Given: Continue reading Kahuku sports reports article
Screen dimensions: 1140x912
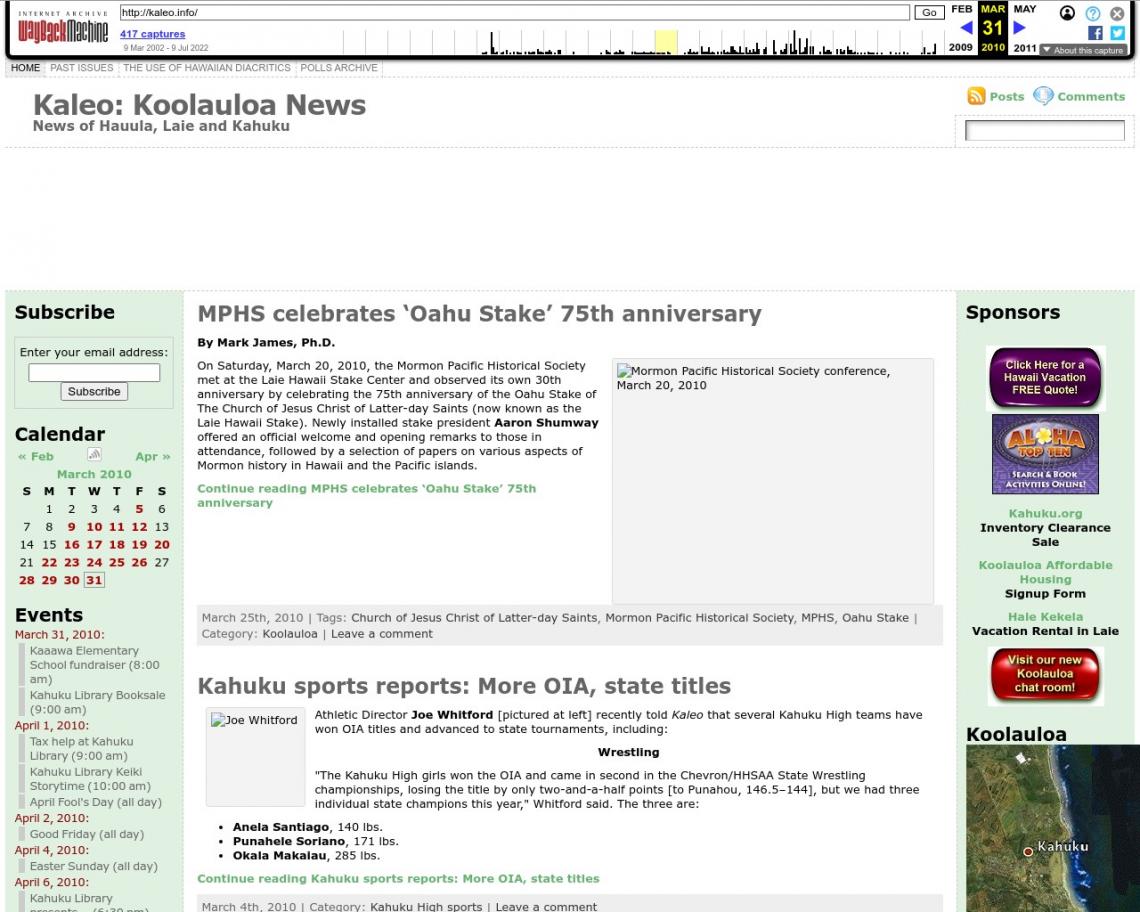Looking at the screenshot, I should point(398,879).
